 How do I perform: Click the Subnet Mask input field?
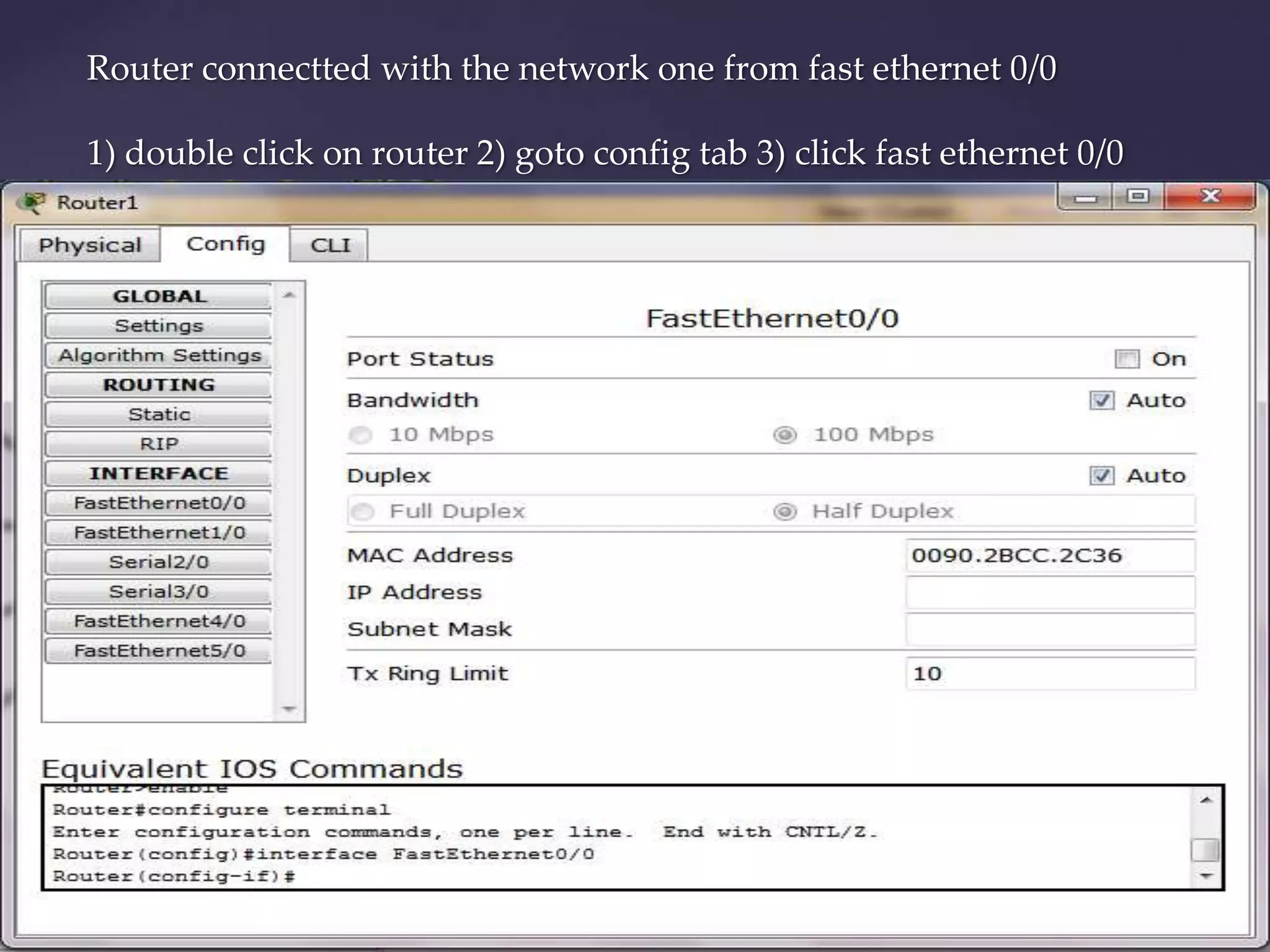(1049, 630)
